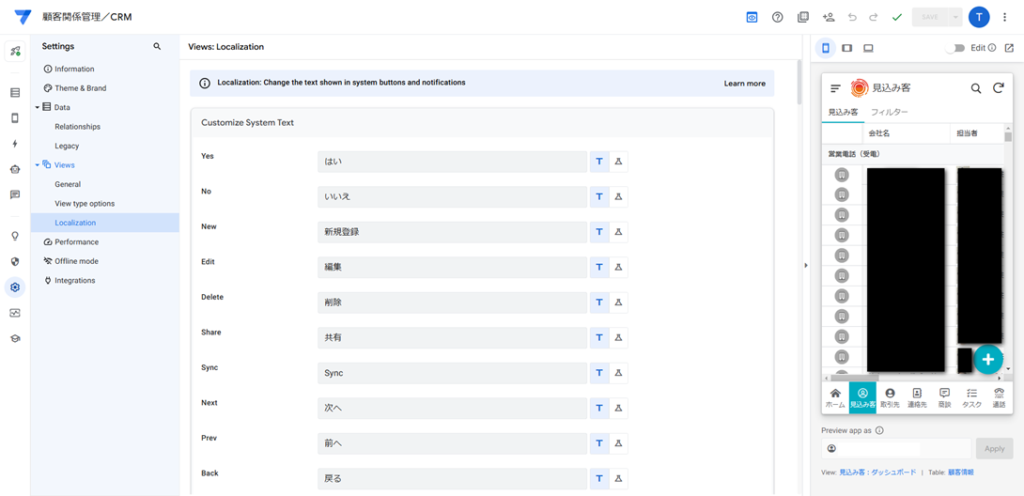Open the user avatar T

pyautogui.click(x=979, y=18)
